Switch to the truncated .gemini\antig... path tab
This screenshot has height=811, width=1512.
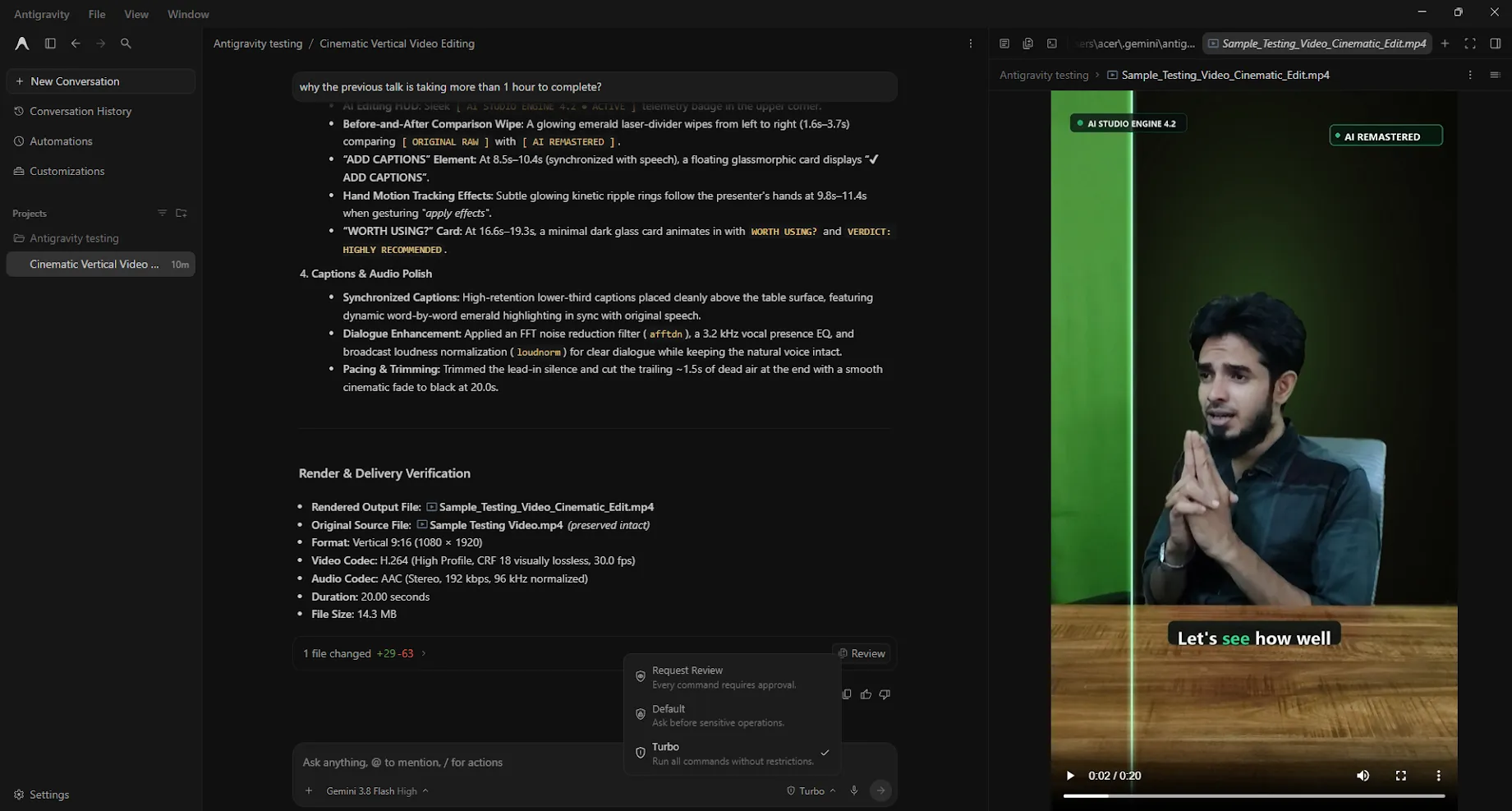point(1134,44)
